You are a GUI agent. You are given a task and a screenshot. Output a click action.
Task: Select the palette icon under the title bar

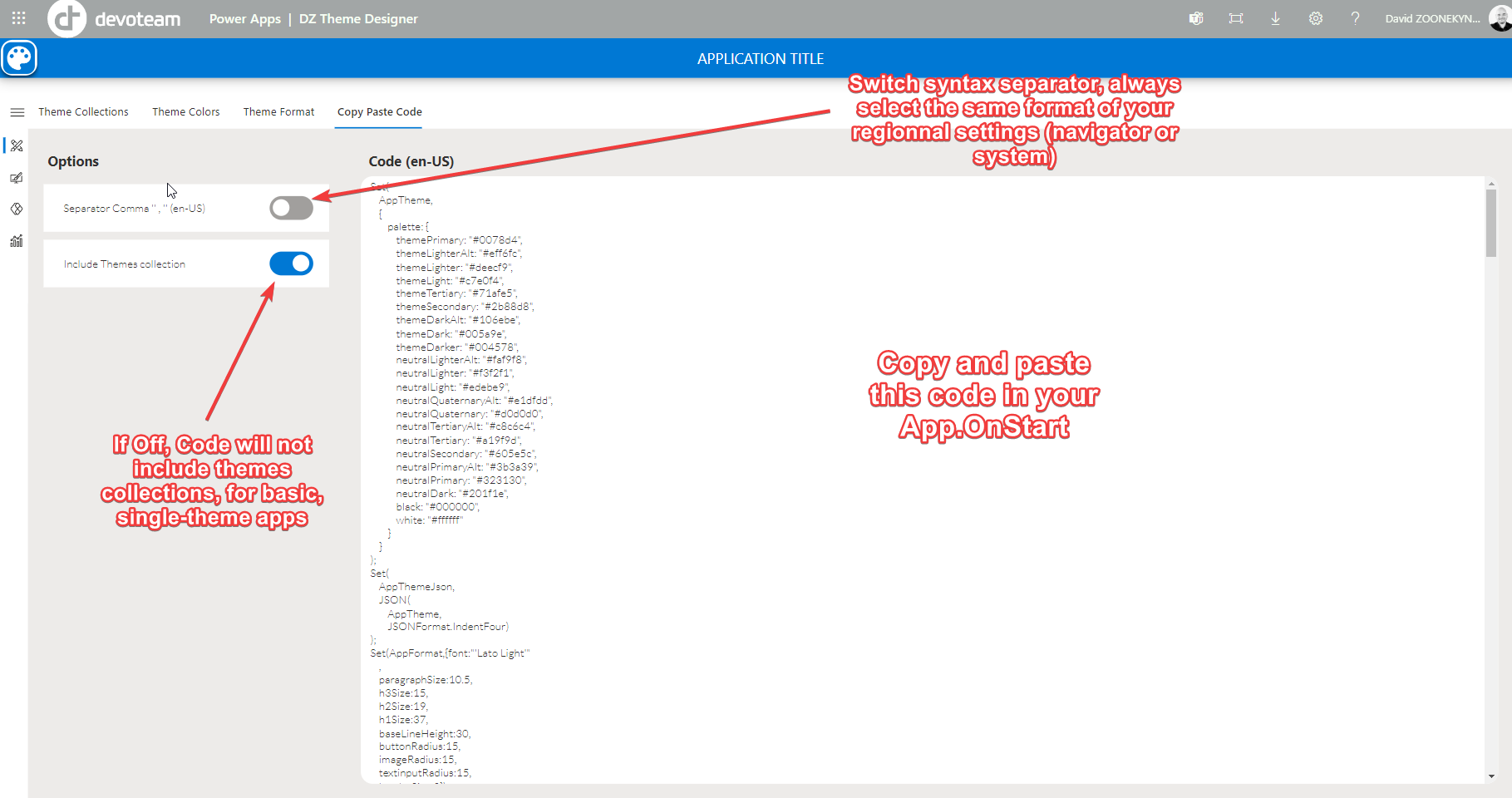18,58
